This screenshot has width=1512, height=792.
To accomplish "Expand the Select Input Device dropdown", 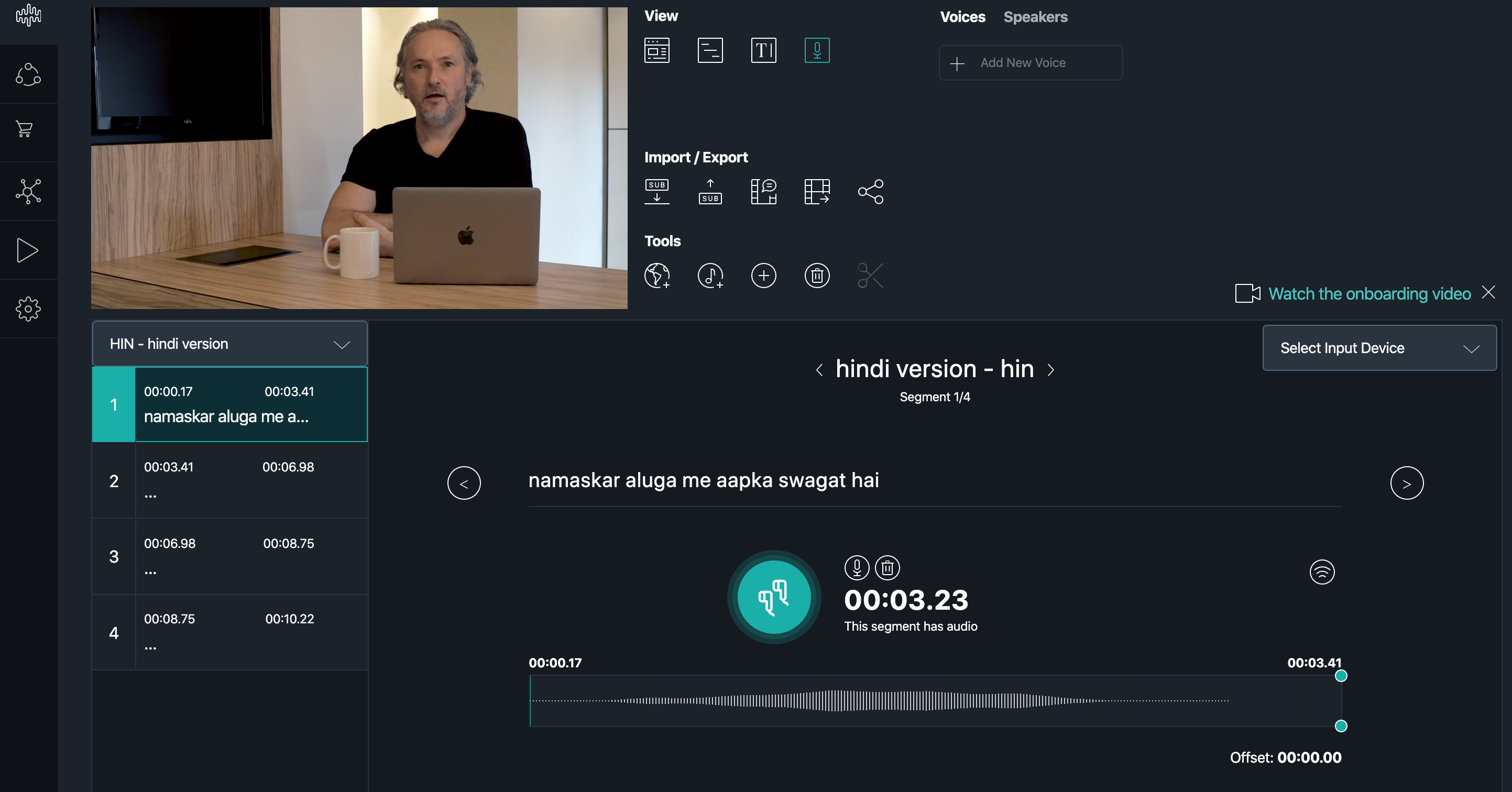I will 1379,348.
